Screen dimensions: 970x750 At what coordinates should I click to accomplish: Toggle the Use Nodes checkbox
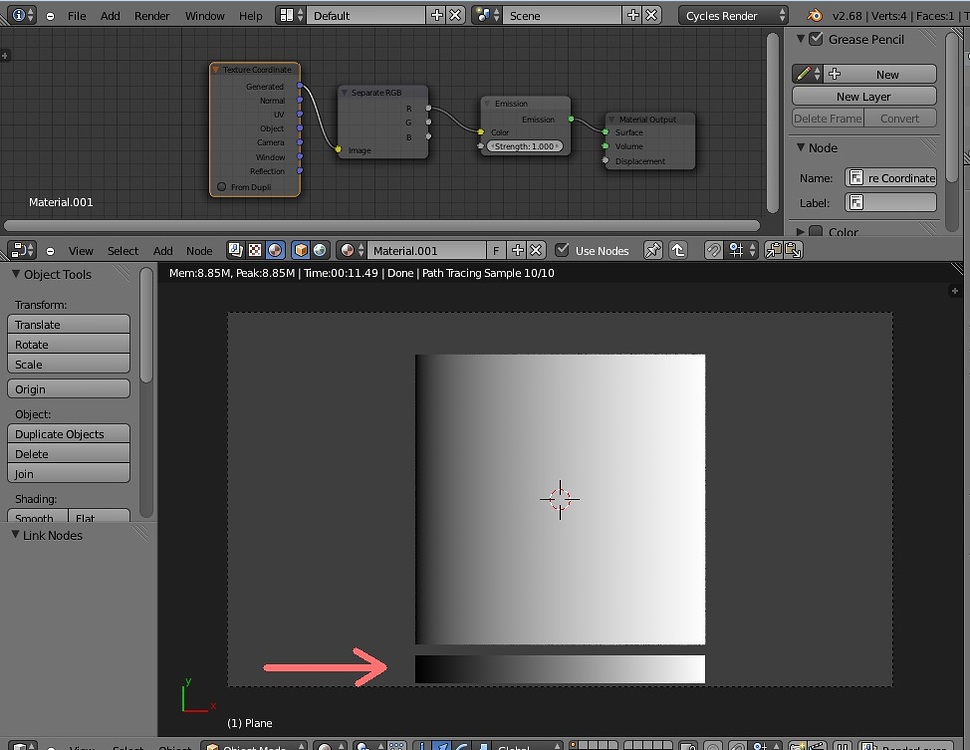point(562,250)
